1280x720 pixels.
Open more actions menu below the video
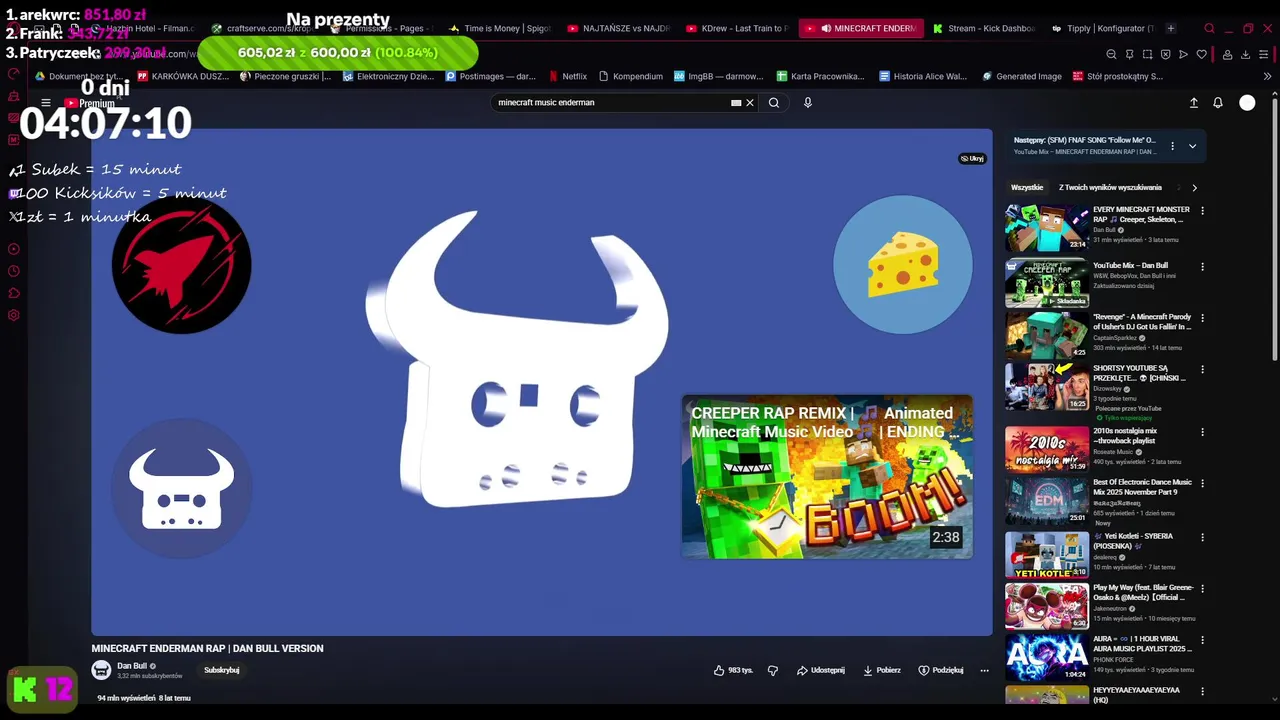(984, 670)
